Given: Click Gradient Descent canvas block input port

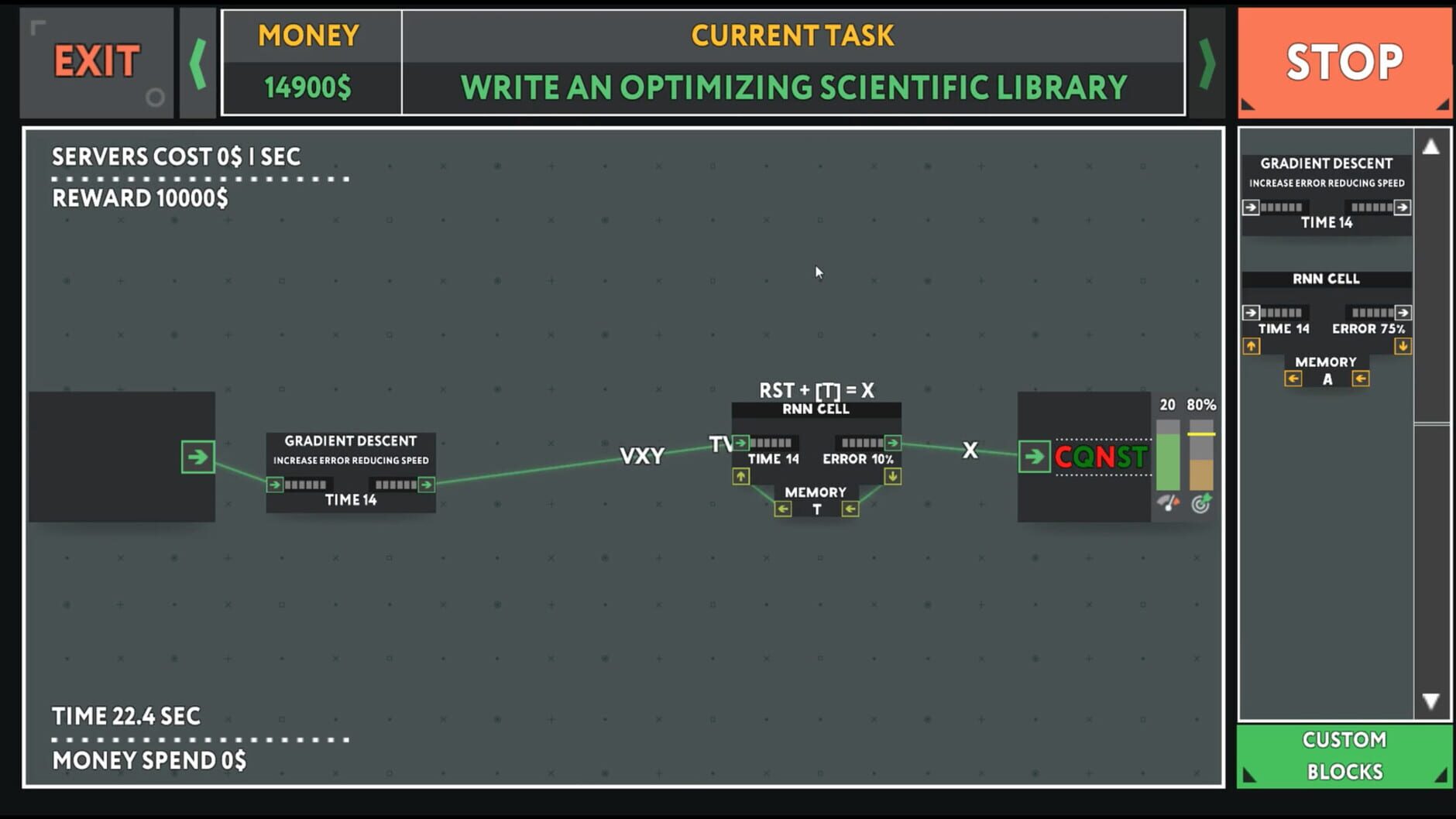Looking at the screenshot, I should coord(274,485).
